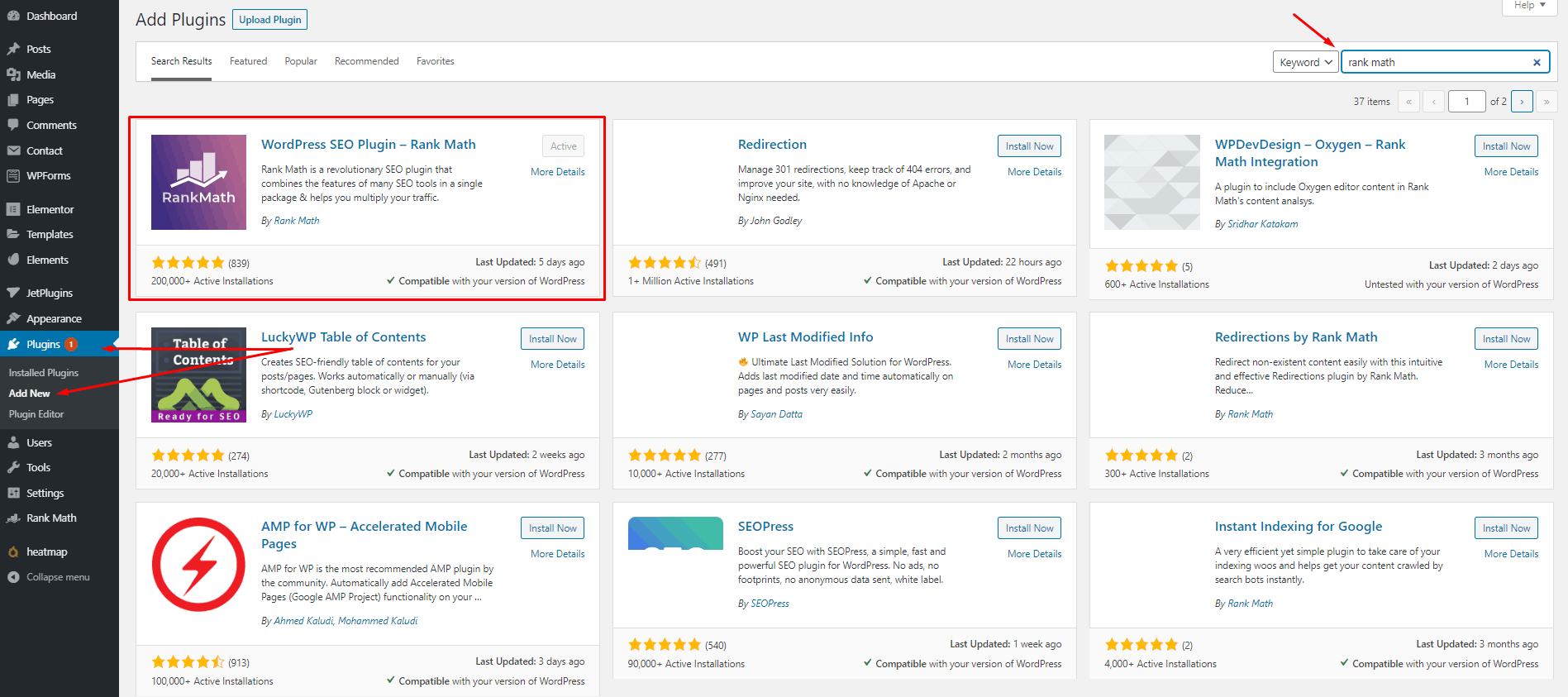Click the Settings icon in sidebar

pyautogui.click(x=13, y=493)
